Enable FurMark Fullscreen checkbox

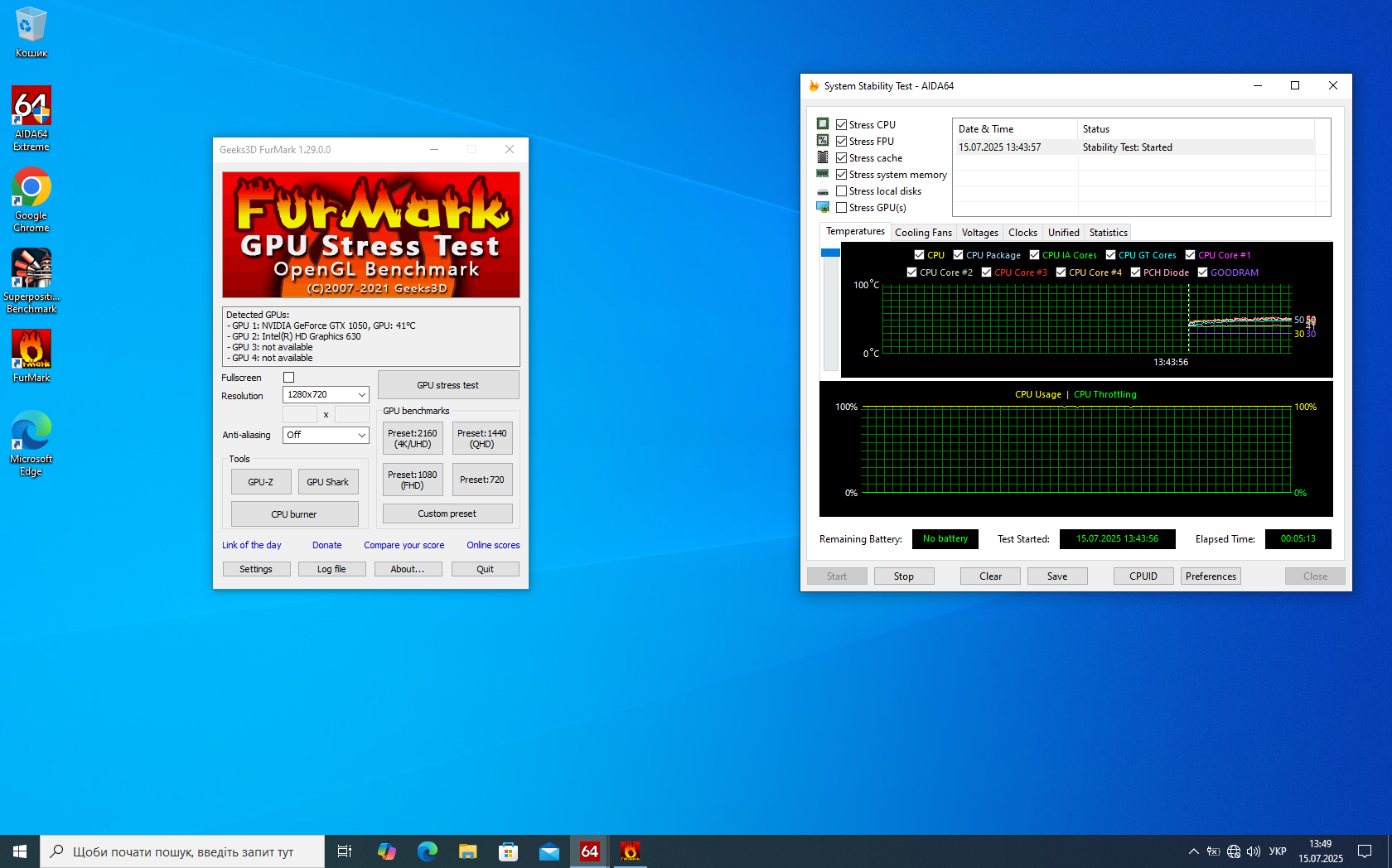point(289,378)
